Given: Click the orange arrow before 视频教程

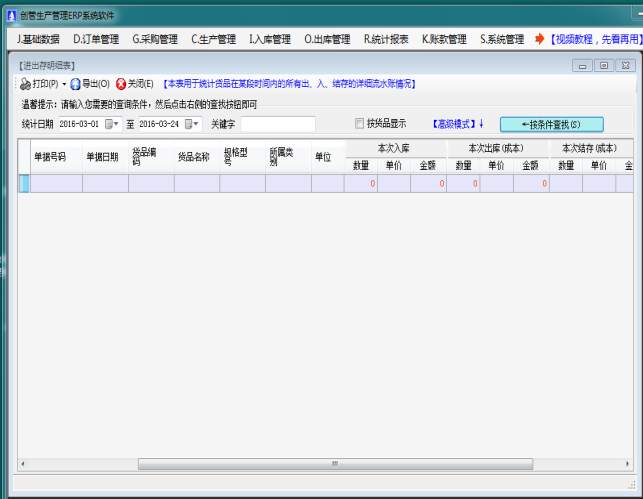Looking at the screenshot, I should [540, 39].
